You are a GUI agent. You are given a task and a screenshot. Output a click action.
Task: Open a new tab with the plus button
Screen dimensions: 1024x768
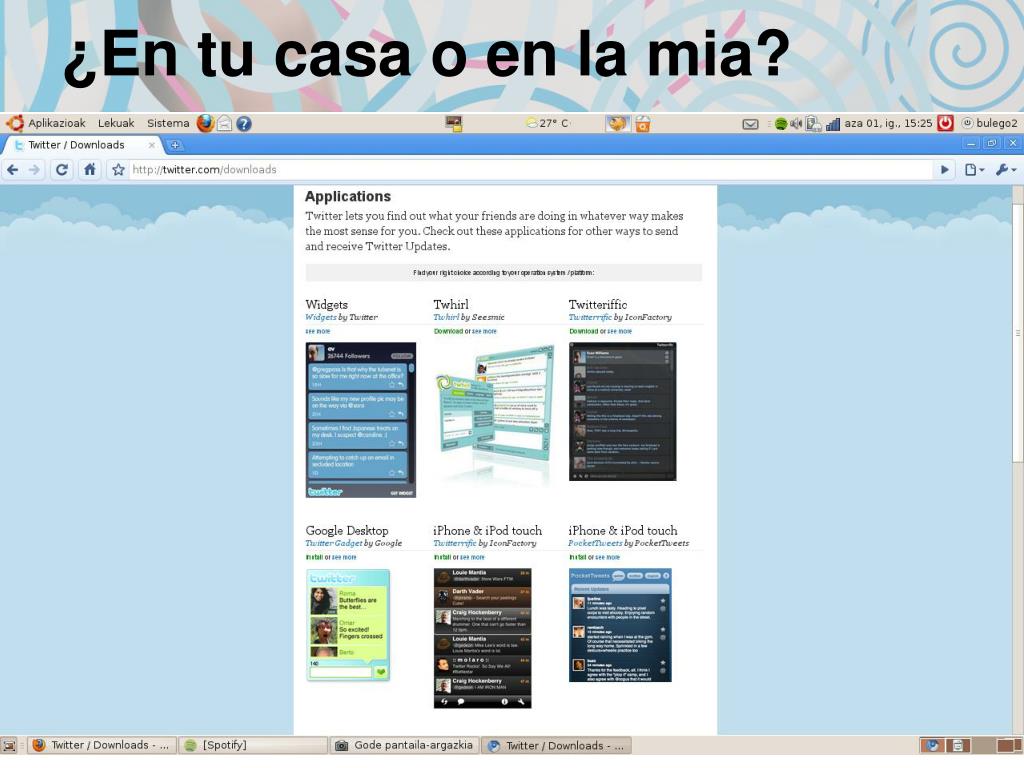pos(175,145)
